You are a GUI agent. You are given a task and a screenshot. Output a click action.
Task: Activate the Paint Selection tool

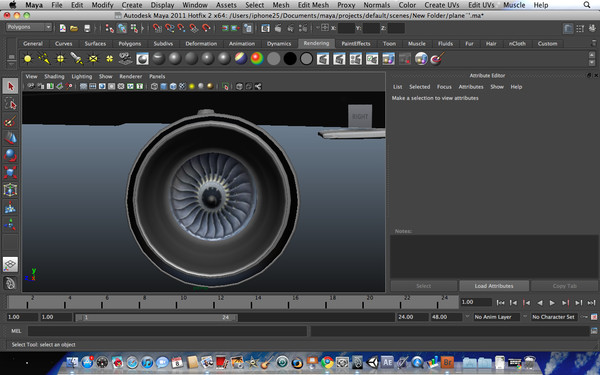pos(10,121)
